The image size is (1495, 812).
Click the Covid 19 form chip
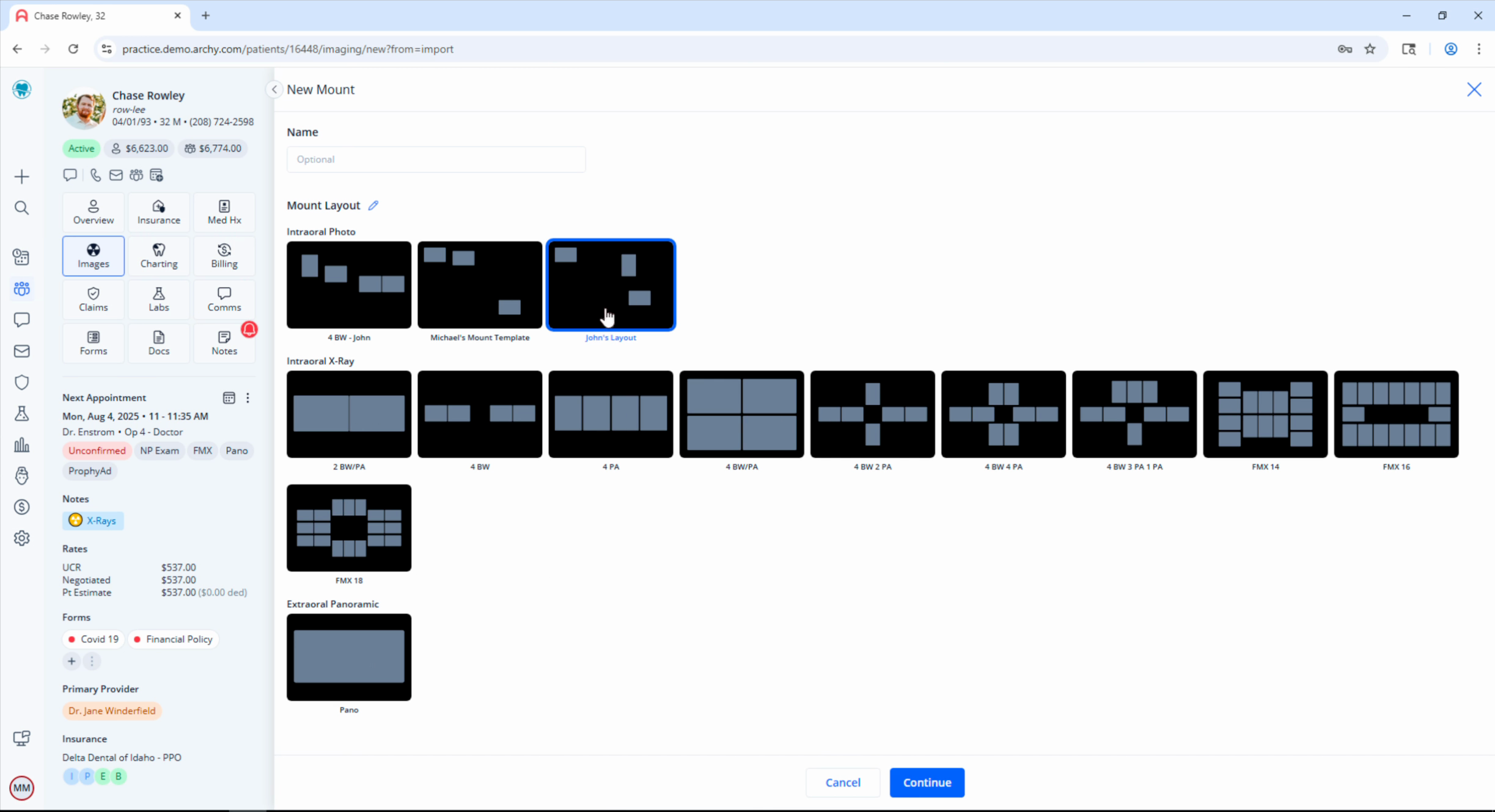click(x=94, y=639)
